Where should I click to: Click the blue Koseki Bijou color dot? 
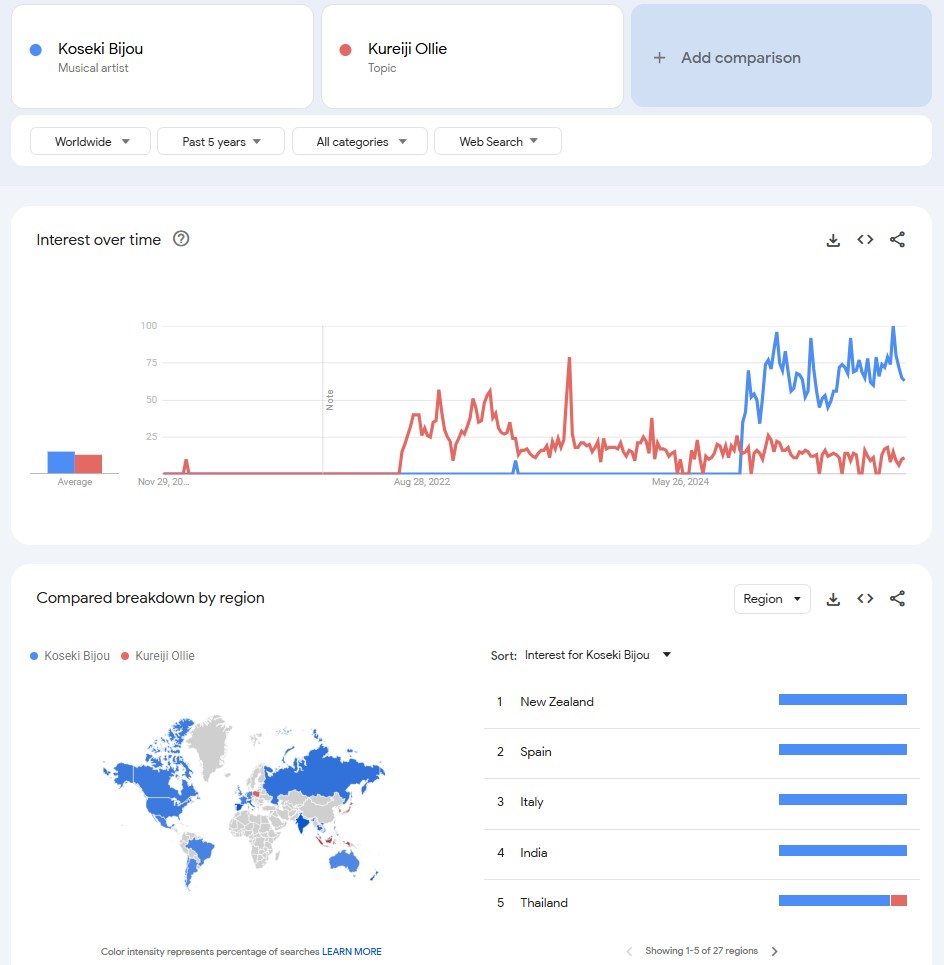pyautogui.click(x=36, y=50)
